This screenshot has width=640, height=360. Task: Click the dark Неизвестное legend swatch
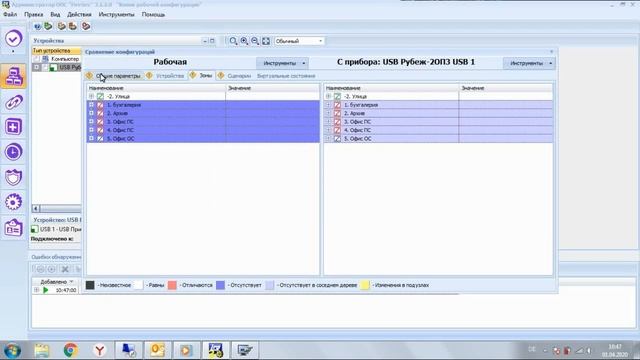[90, 285]
